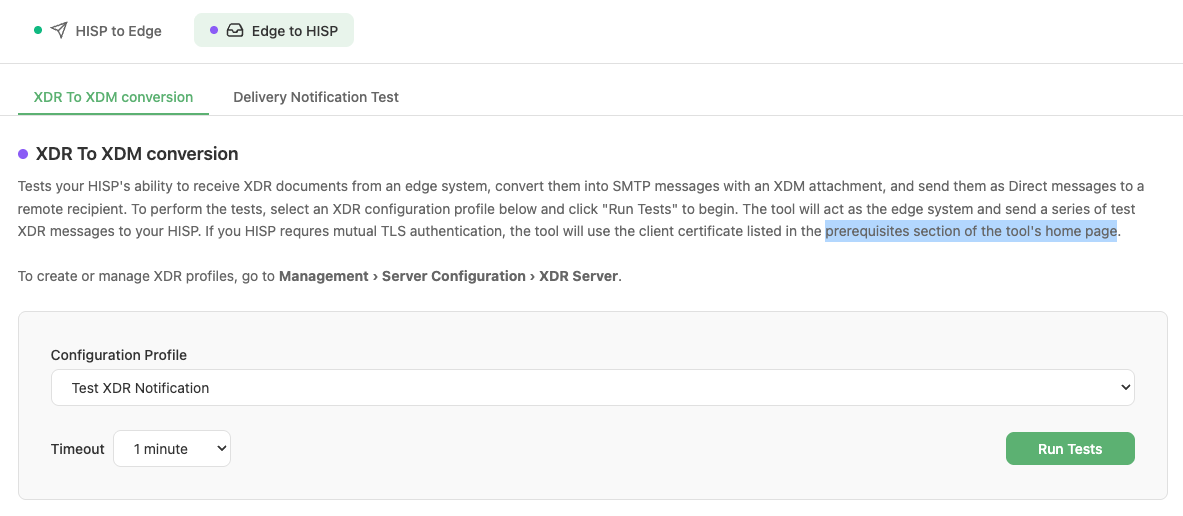Click the Management › Server Configuration › XDR Server text
This screenshot has width=1183, height=516.
click(x=450, y=276)
